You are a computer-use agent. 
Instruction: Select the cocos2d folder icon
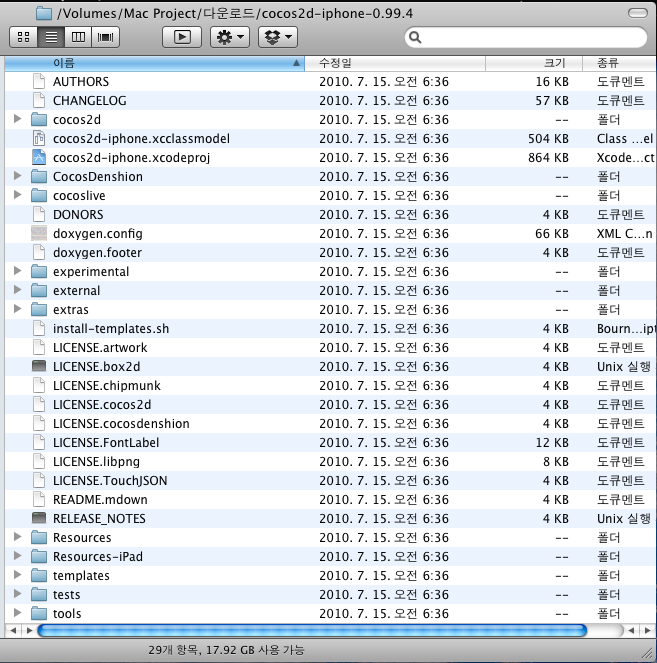(39, 119)
